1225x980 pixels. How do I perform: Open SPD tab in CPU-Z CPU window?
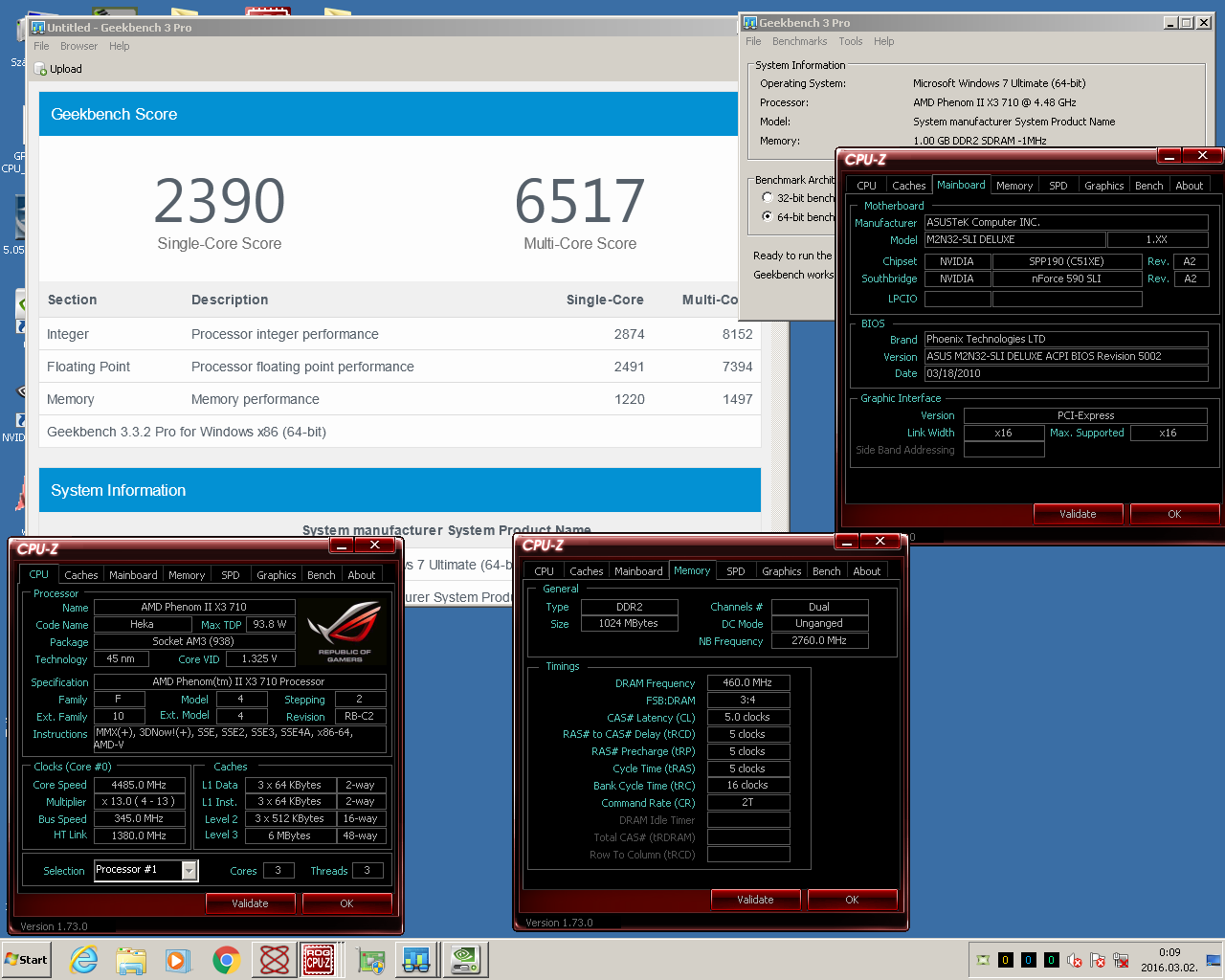pyautogui.click(x=231, y=575)
